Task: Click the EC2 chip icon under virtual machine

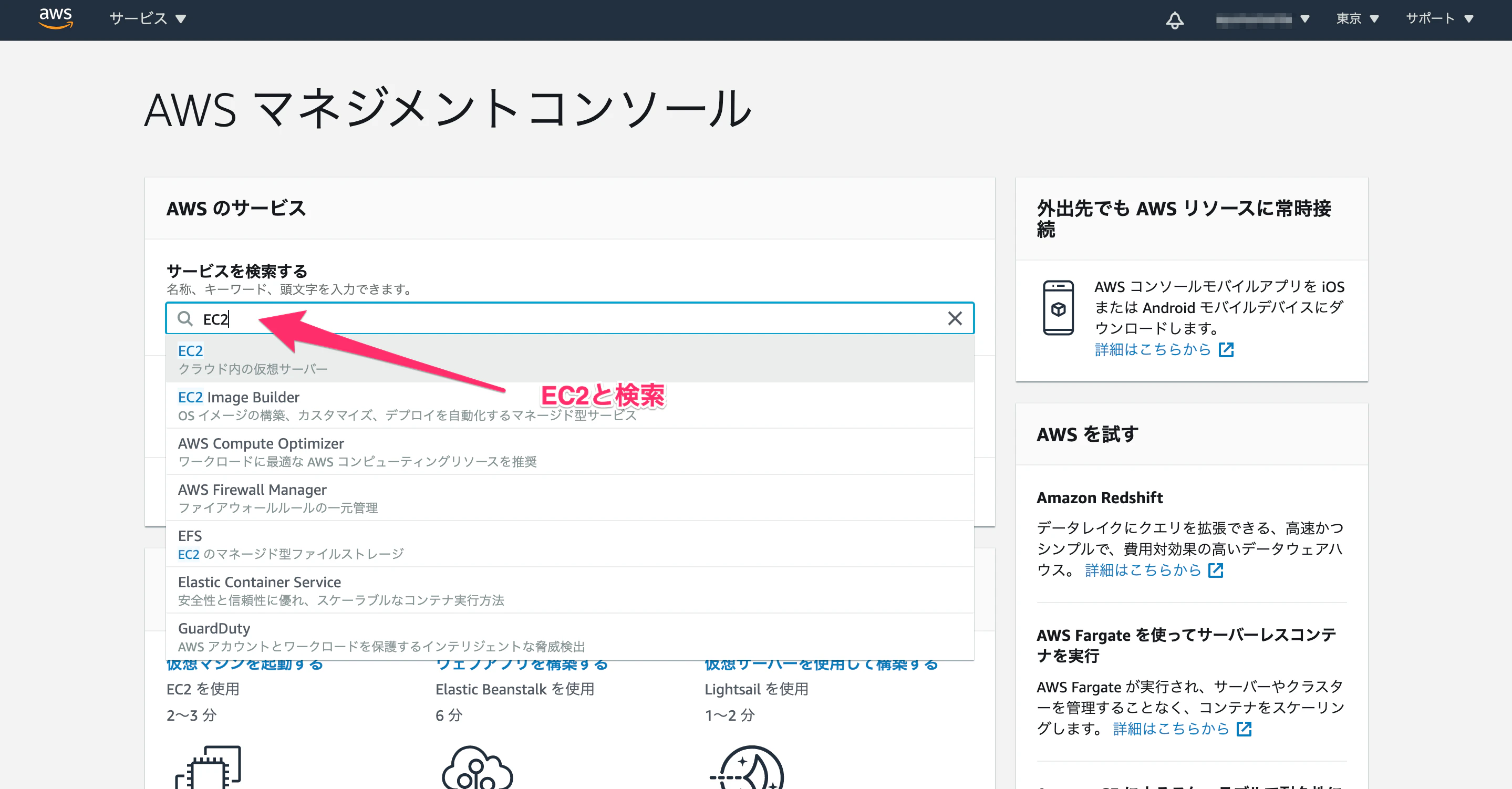Action: click(209, 767)
